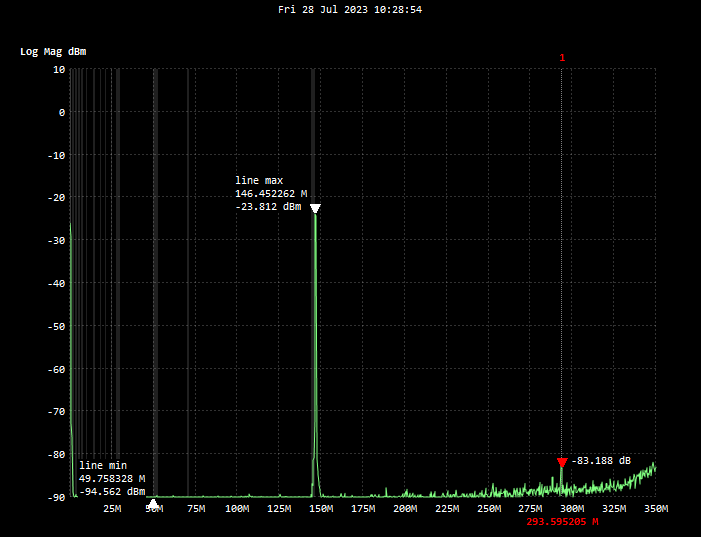Select the 146.452262 M line max frequency
This screenshot has width=701, height=537.
tap(271, 193)
